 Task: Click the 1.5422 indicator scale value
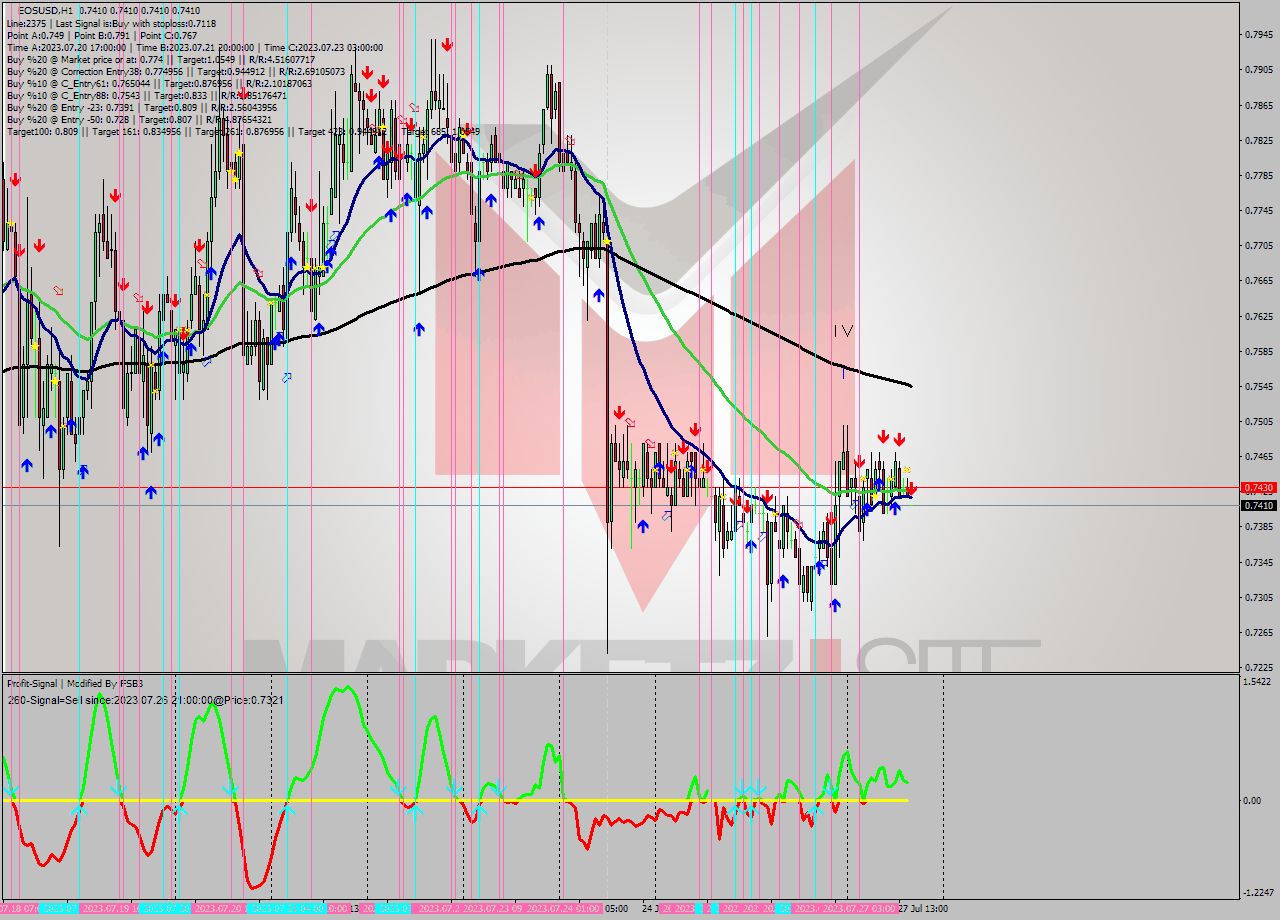(x=1259, y=682)
